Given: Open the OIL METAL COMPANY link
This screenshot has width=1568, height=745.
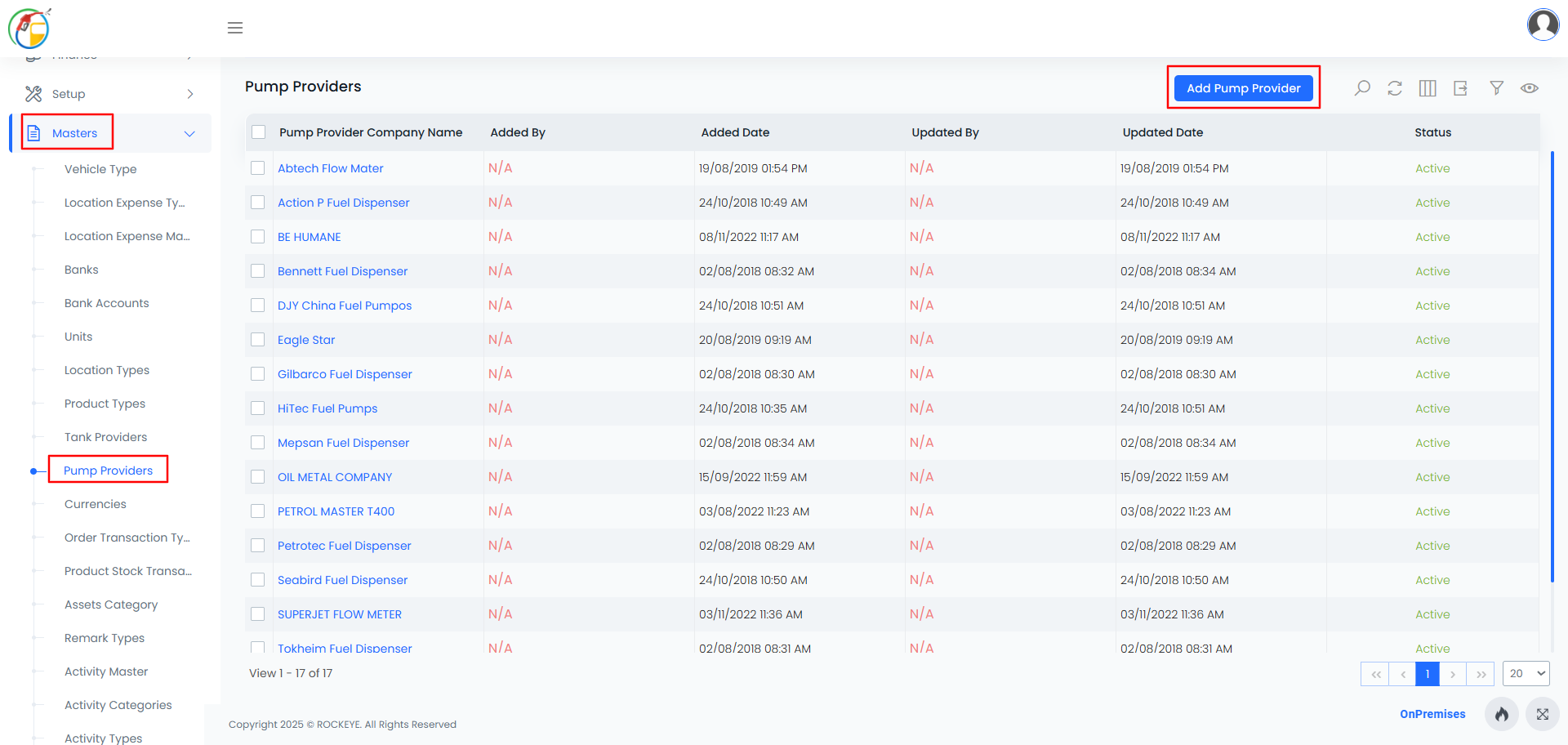Looking at the screenshot, I should click(335, 477).
